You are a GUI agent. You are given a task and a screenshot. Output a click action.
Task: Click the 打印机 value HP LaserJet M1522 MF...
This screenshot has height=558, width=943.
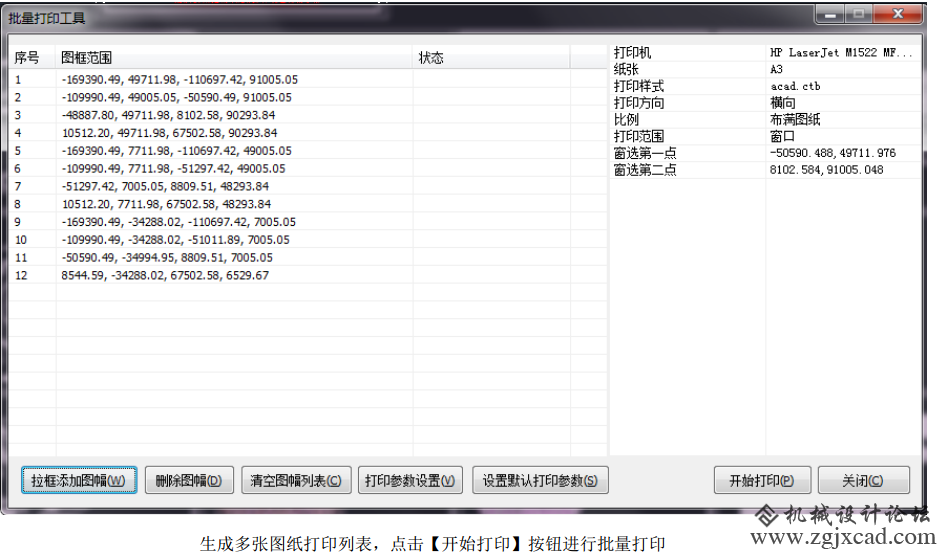(843, 52)
